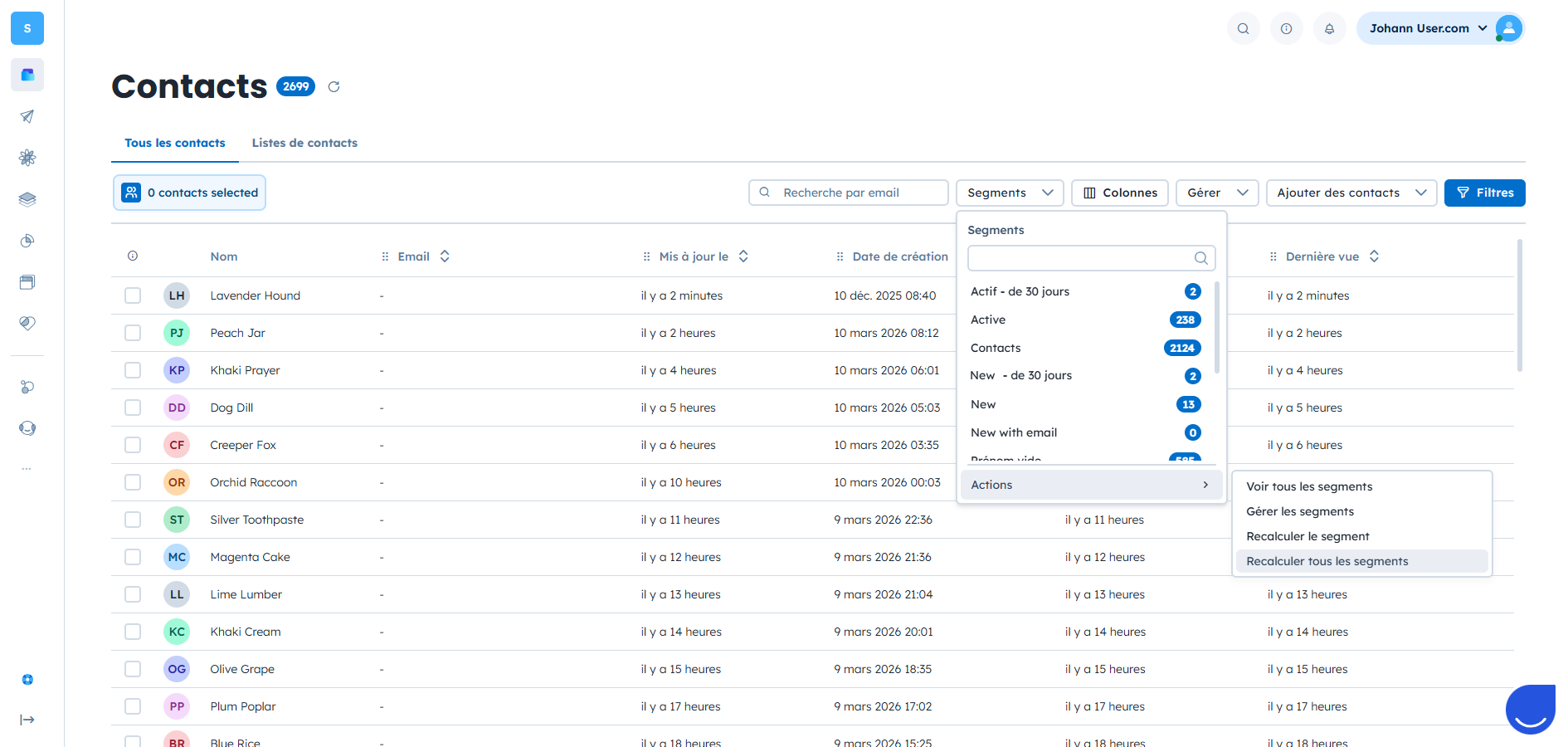Choose the New - de 30 jours segment
Viewport: 1568px width, 747px height.
click(1086, 376)
